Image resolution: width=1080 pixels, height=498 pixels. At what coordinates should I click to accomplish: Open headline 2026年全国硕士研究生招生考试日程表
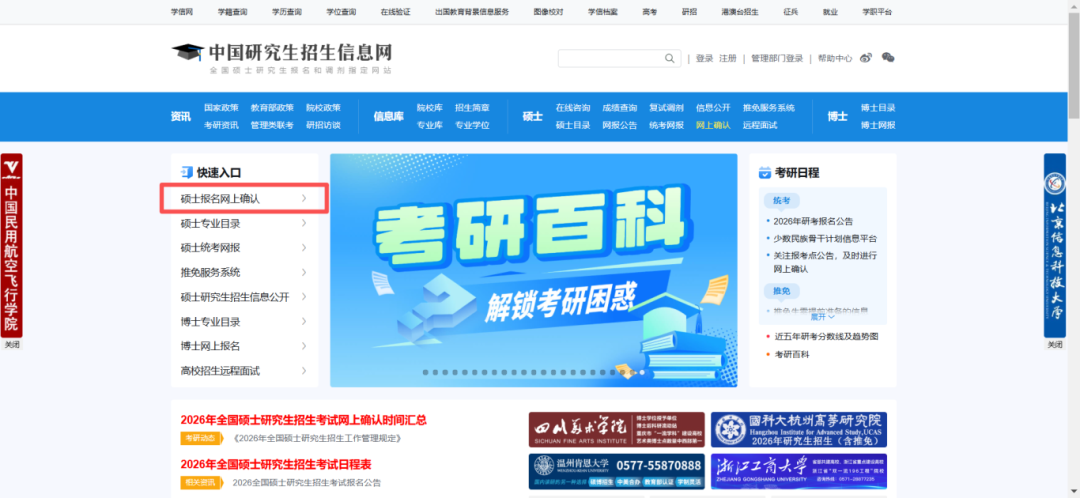[276, 464]
